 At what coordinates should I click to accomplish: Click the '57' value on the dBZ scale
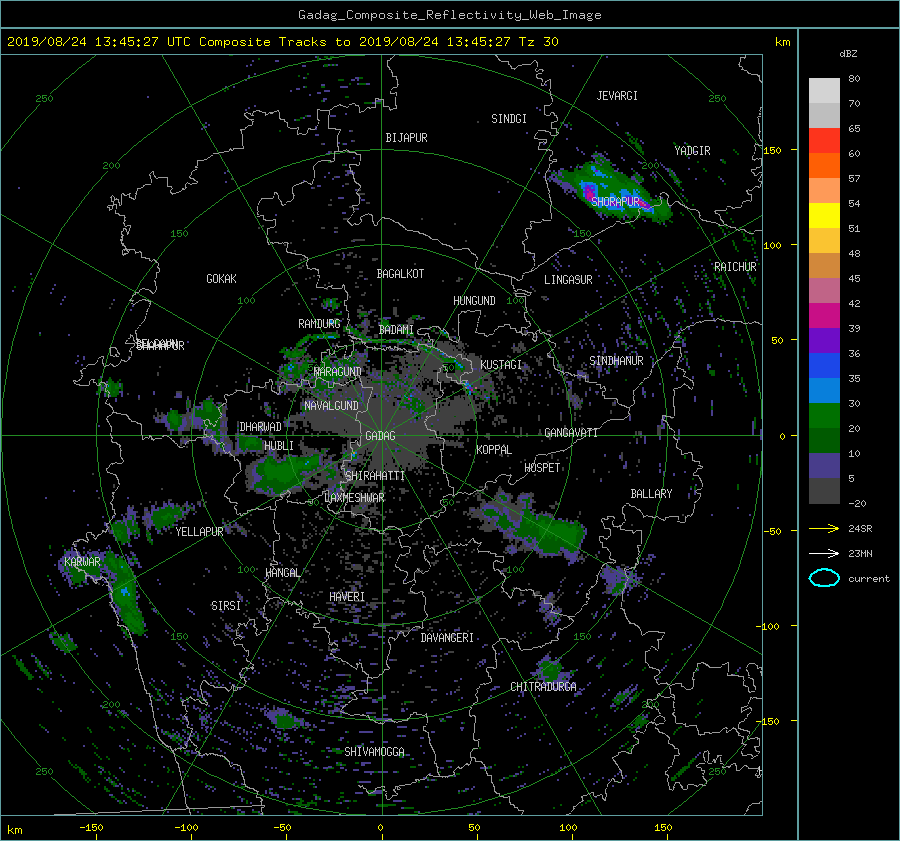tap(854, 179)
